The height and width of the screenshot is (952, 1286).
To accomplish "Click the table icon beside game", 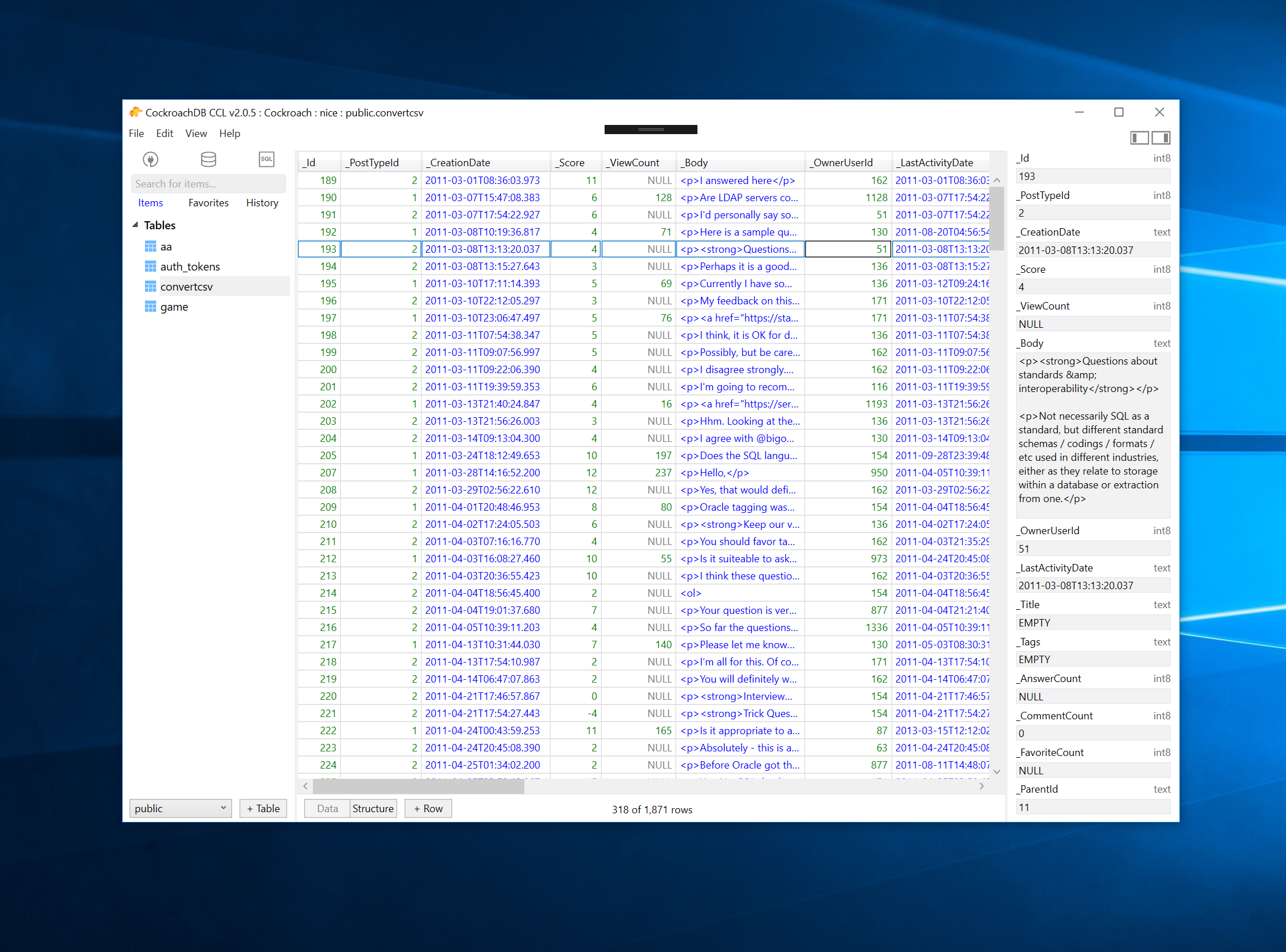I will [x=150, y=307].
